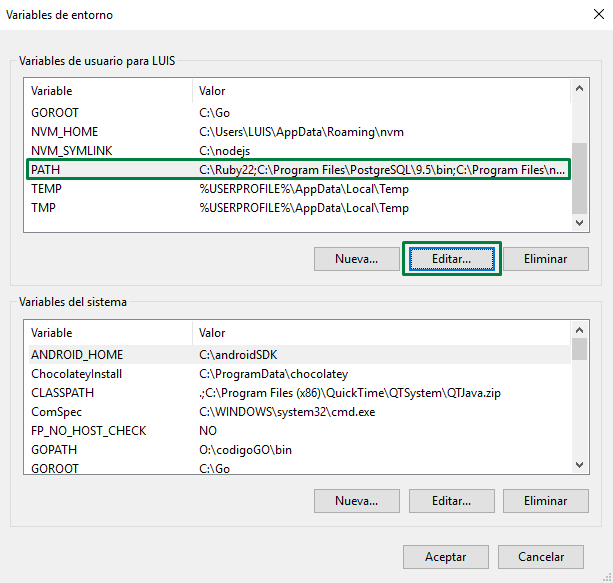Select the FP_NO_HOST_CHECK system variable
613x583 pixels.
299,431
